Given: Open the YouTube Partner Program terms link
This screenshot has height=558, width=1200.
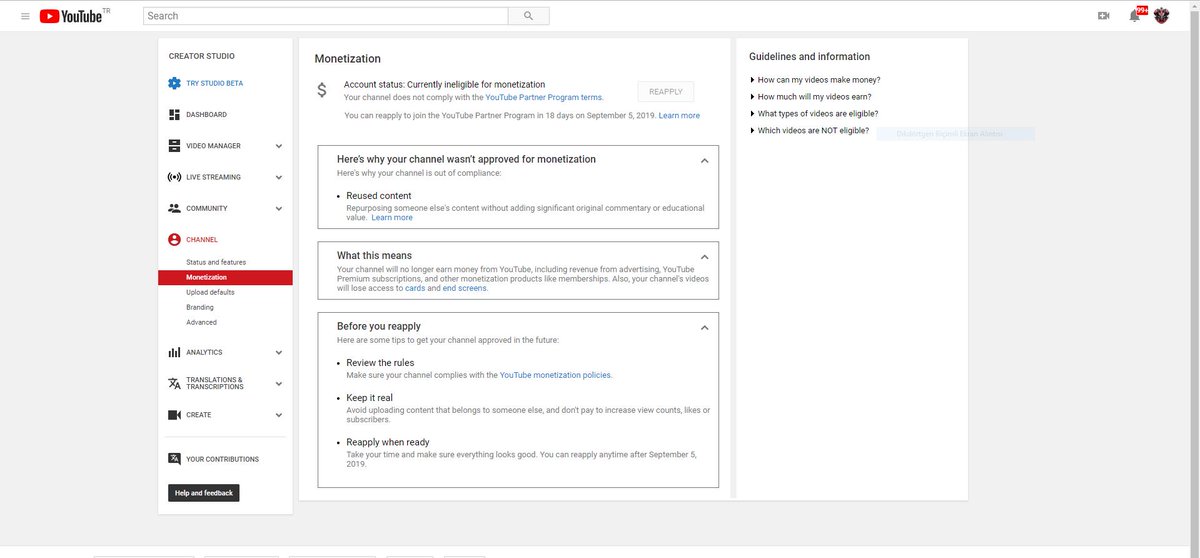Looking at the screenshot, I should point(544,98).
